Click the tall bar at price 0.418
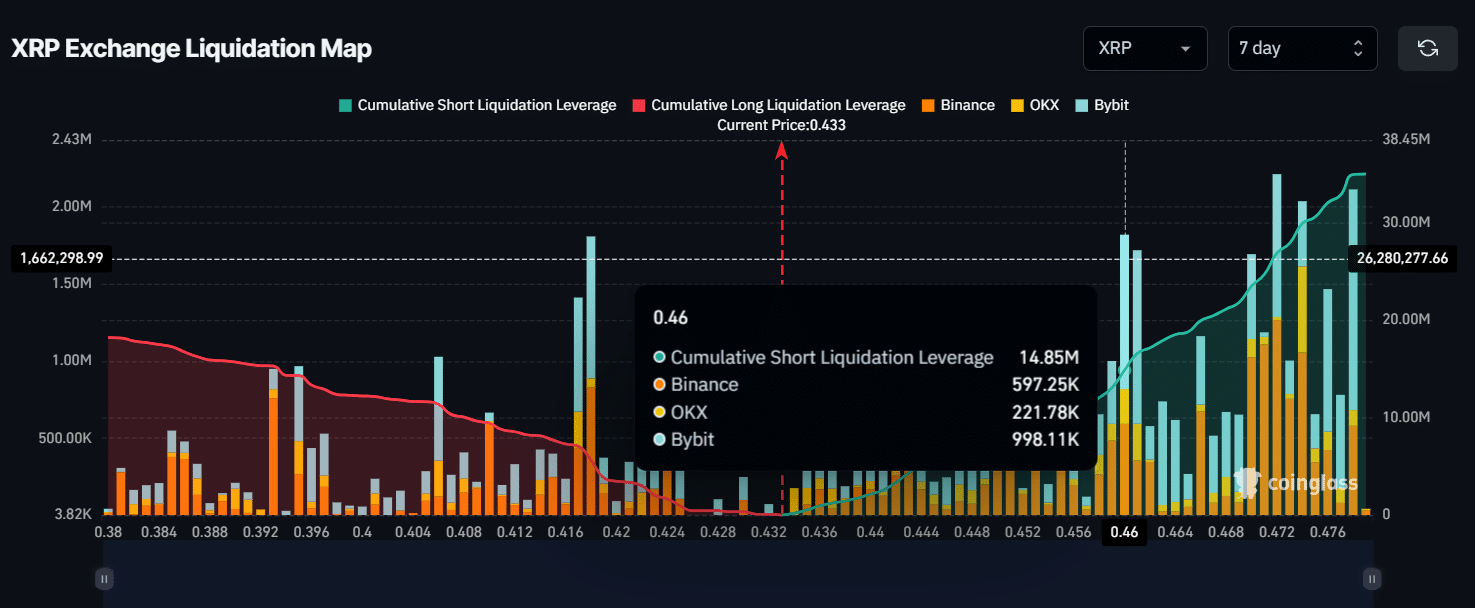 pyautogui.click(x=591, y=300)
